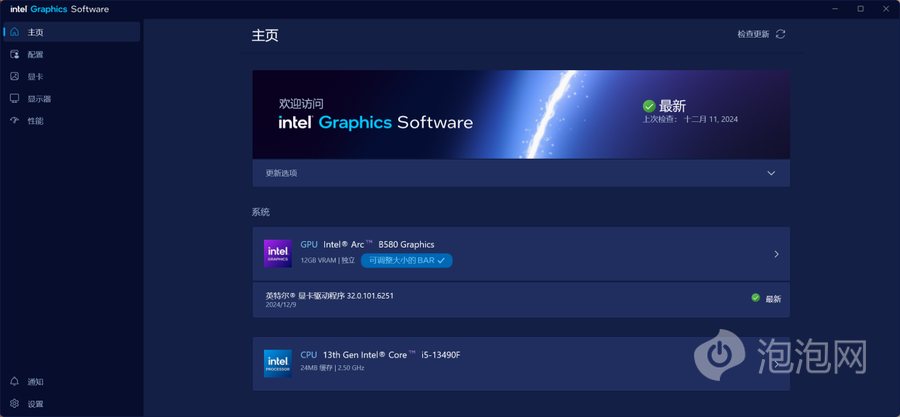Click the Intel Arc B580 Graphics name
Screen dimensions: 900x417
pos(379,244)
